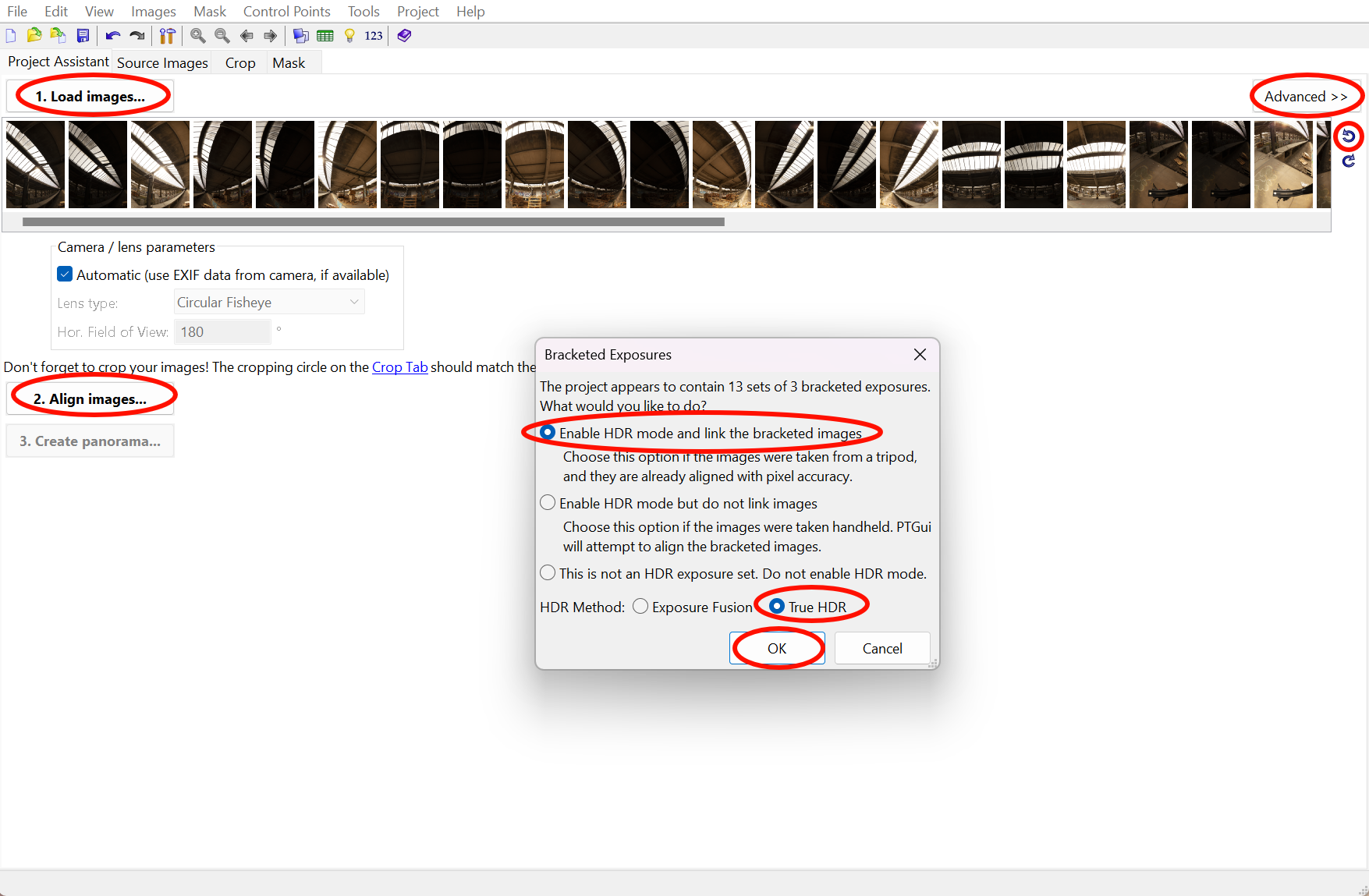Click the apply template folder icon
The height and width of the screenshot is (896, 1369).
click(58, 36)
